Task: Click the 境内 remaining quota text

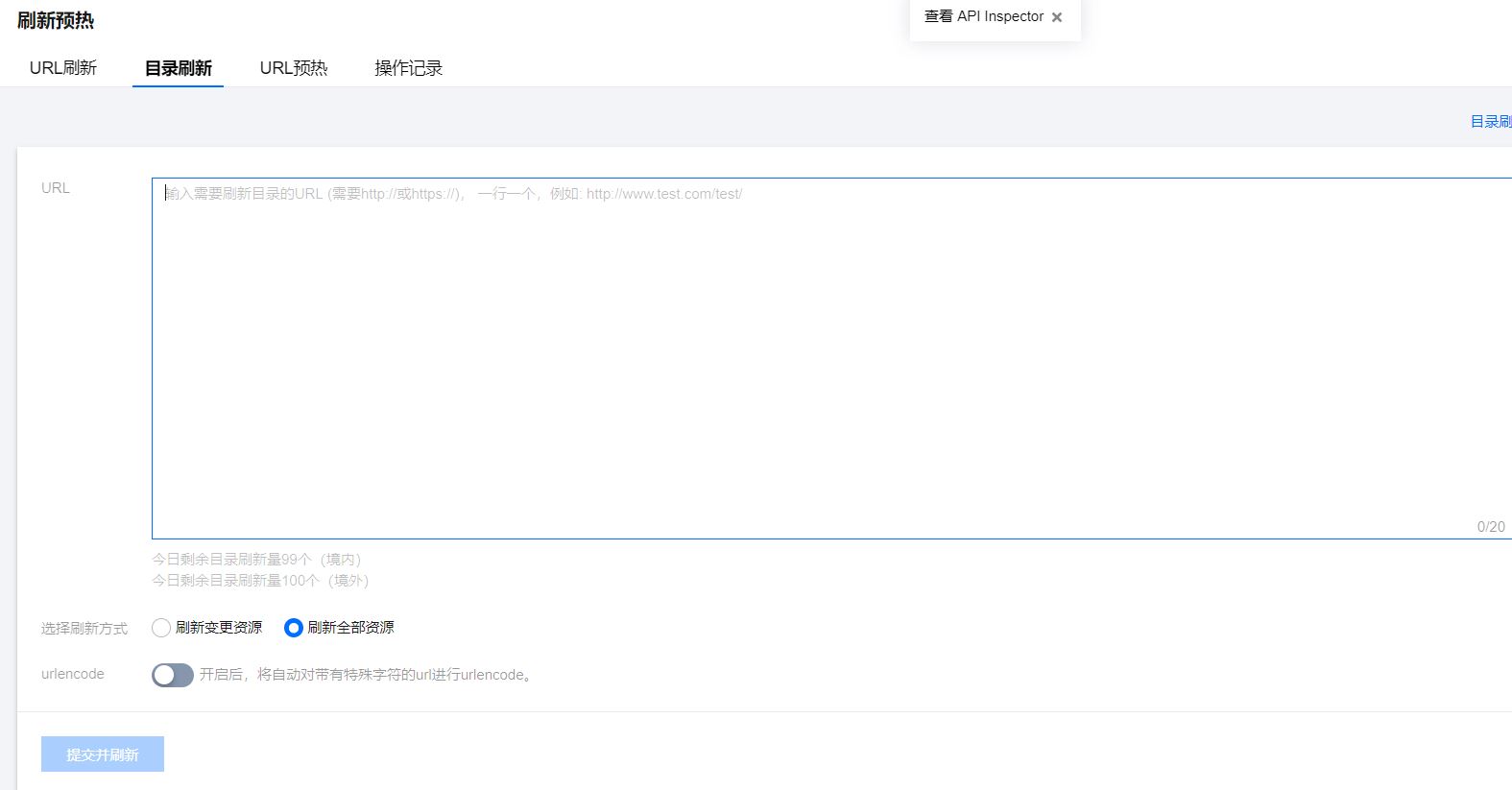Action: [256, 560]
